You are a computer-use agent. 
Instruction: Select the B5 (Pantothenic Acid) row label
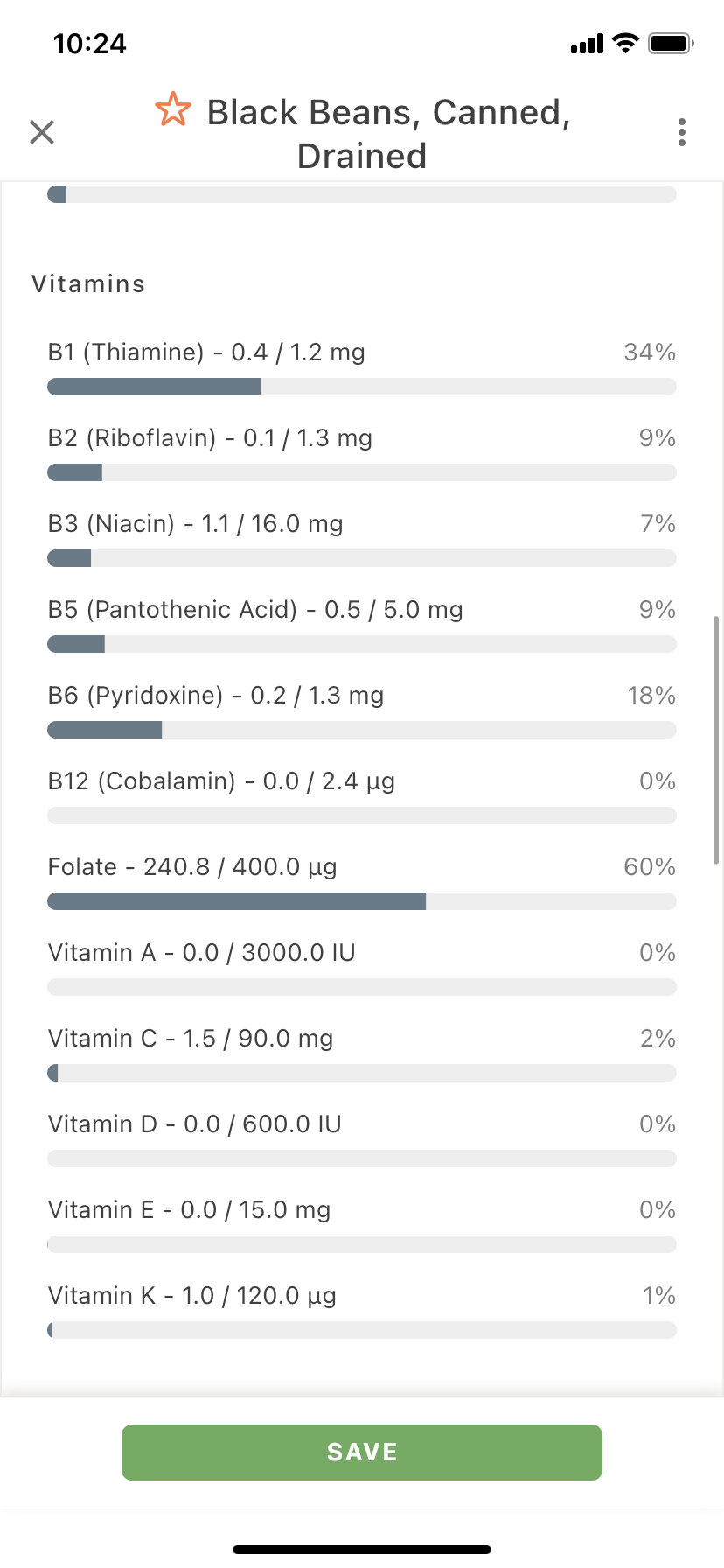[255, 610]
